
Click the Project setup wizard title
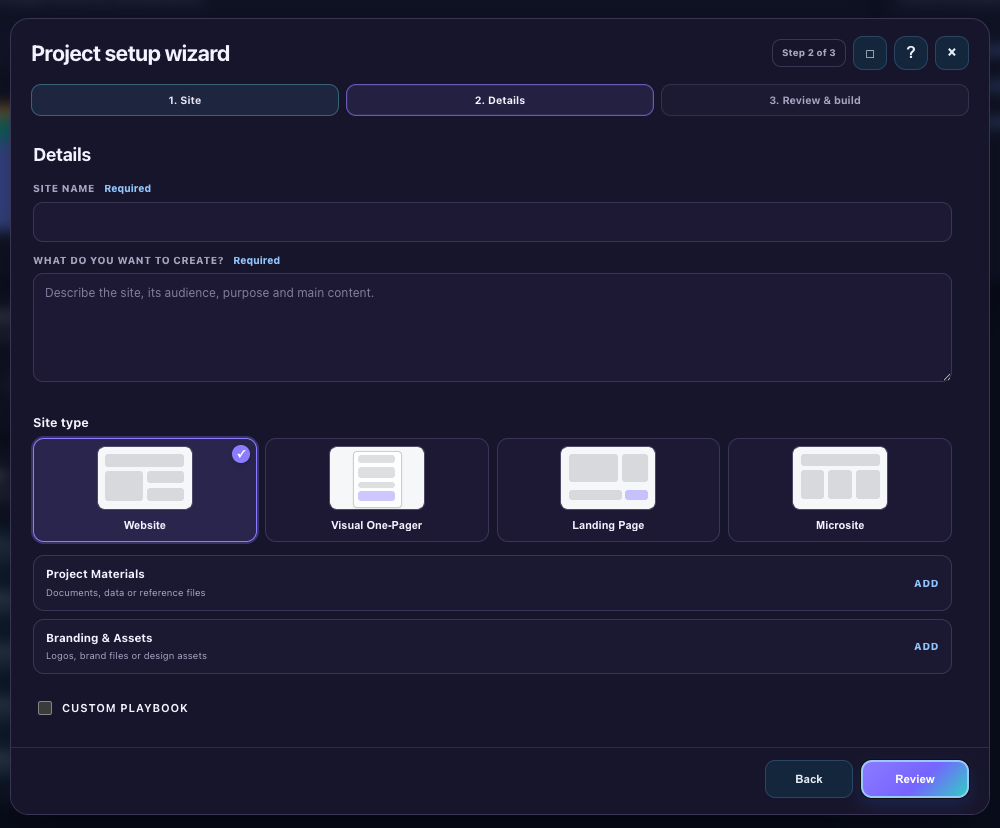coord(130,54)
